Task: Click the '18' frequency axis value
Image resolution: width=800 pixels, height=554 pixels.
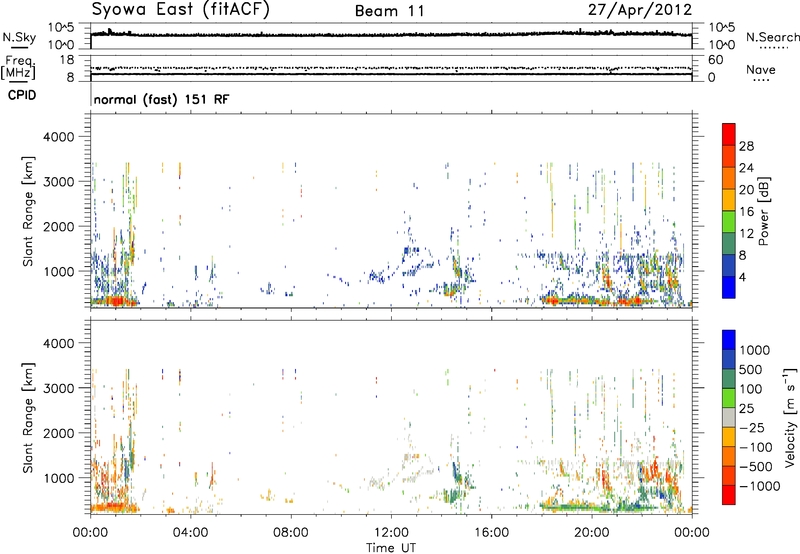Action: pos(67,60)
